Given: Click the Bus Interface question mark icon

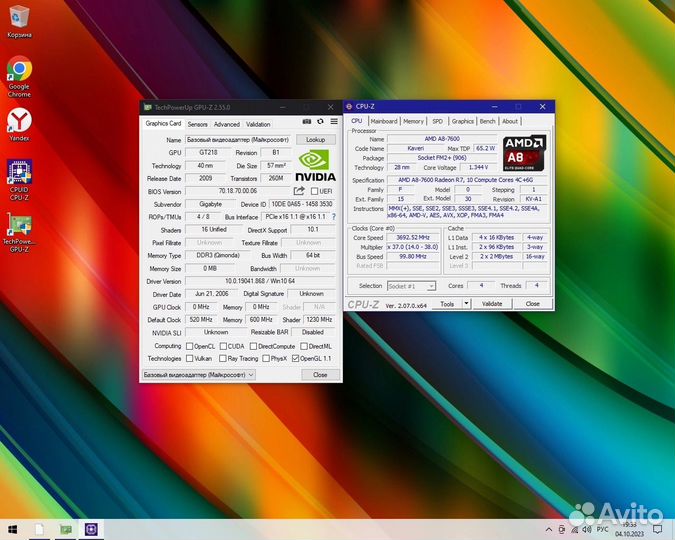Looking at the screenshot, I should (334, 217).
